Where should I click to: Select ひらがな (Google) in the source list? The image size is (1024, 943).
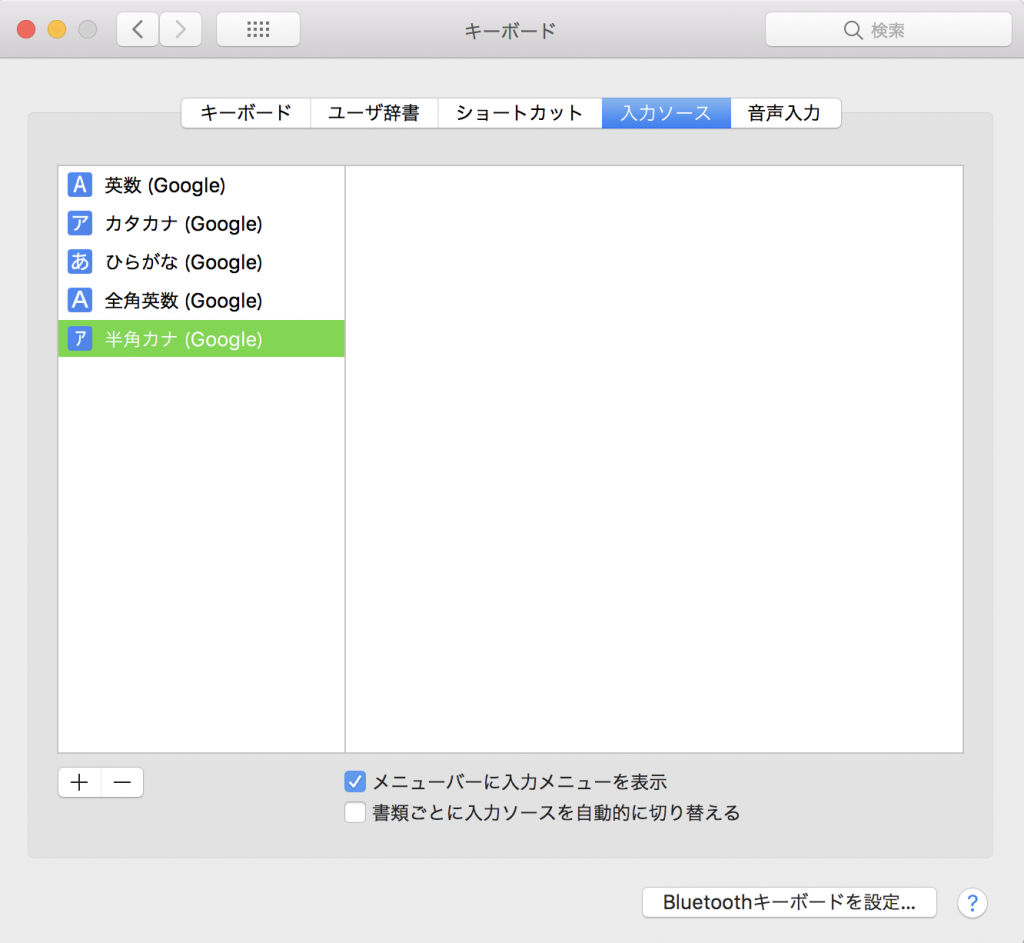coord(183,262)
